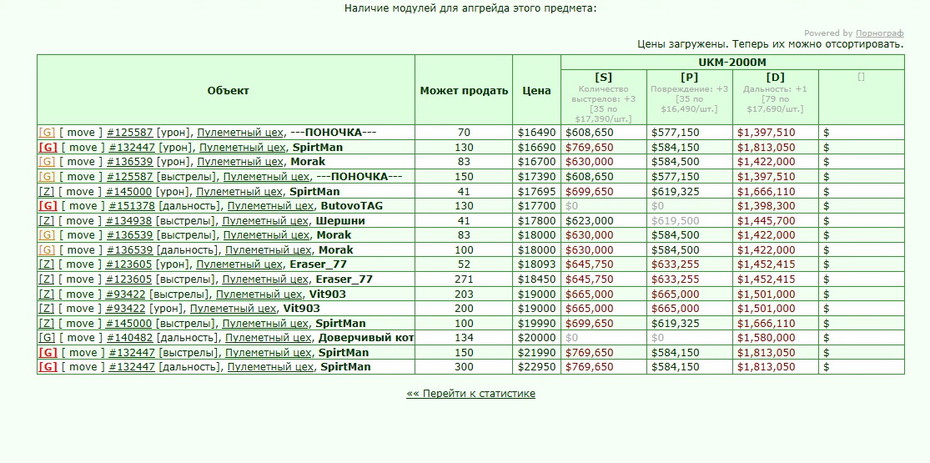The width and height of the screenshot is (930, 463).
Task: Sort by the Цена column header
Action: coord(536,91)
